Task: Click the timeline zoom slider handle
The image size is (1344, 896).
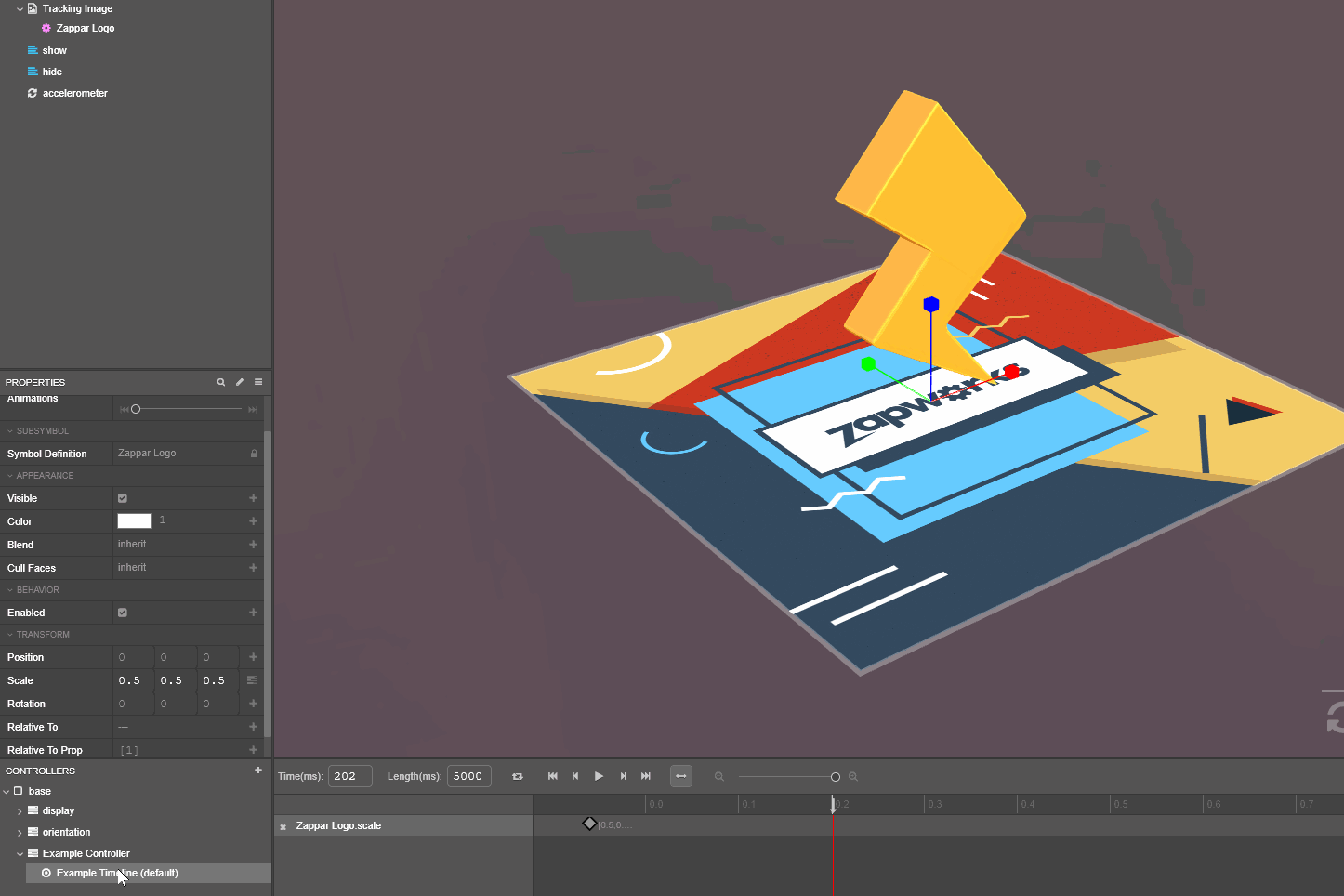Action: coord(836,777)
